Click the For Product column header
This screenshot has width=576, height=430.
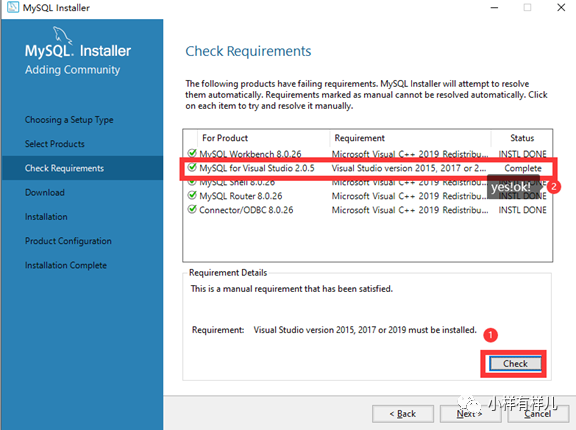[x=225, y=138]
